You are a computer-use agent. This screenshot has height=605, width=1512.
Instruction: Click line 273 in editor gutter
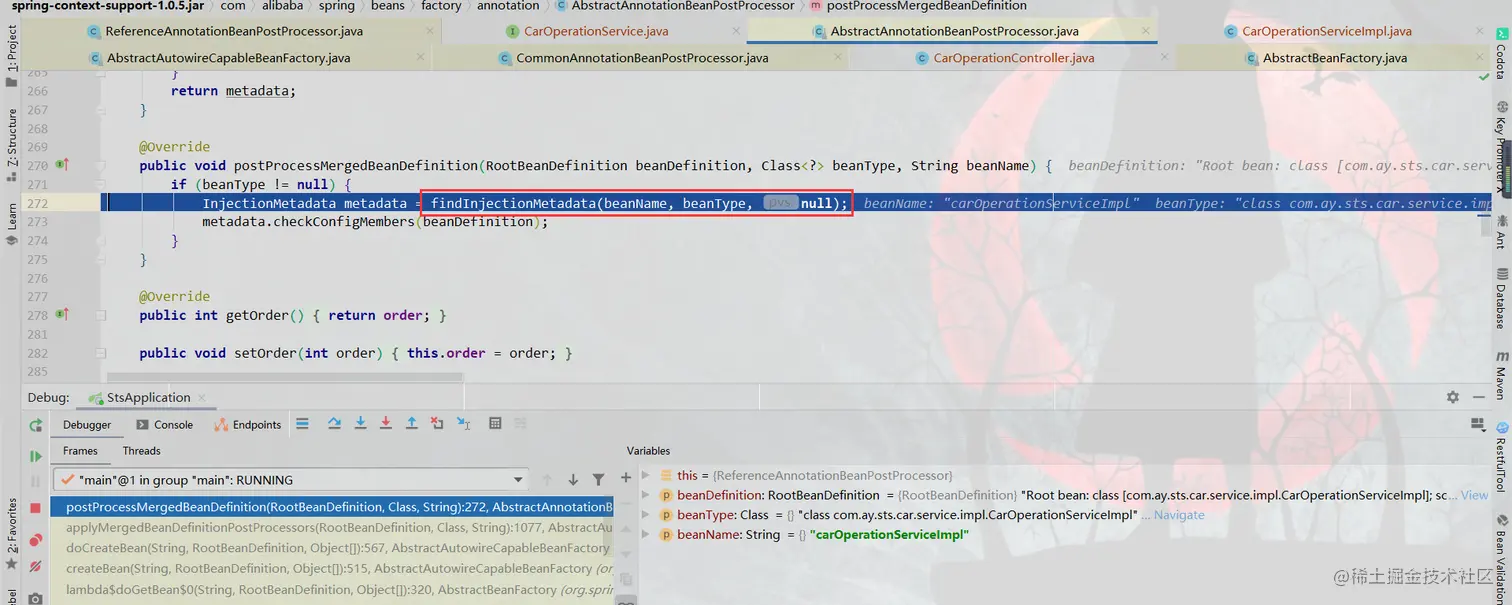coord(37,221)
